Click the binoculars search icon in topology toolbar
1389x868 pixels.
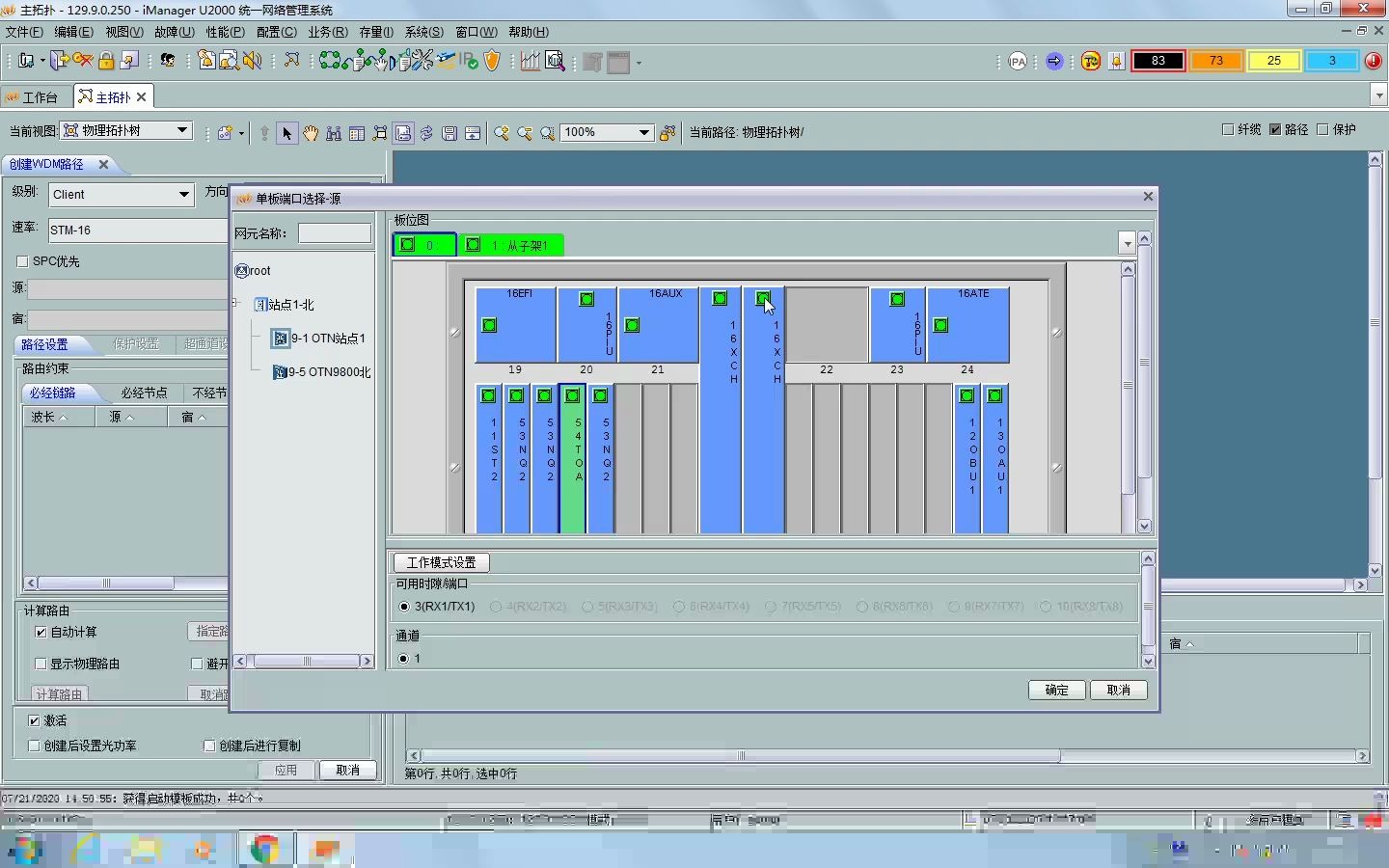click(x=334, y=133)
